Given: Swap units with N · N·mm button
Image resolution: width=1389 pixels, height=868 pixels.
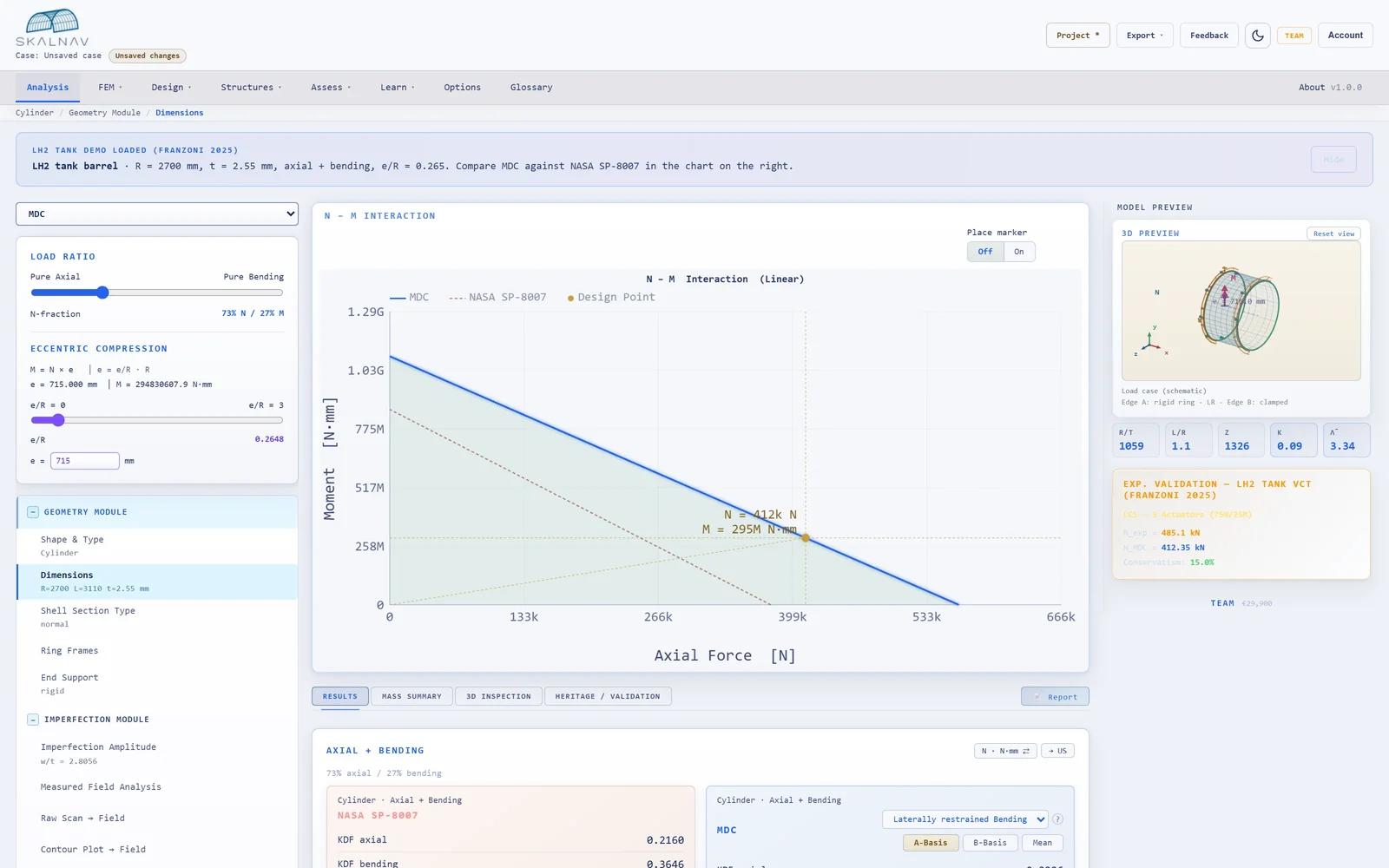Looking at the screenshot, I should pyautogui.click(x=1005, y=751).
